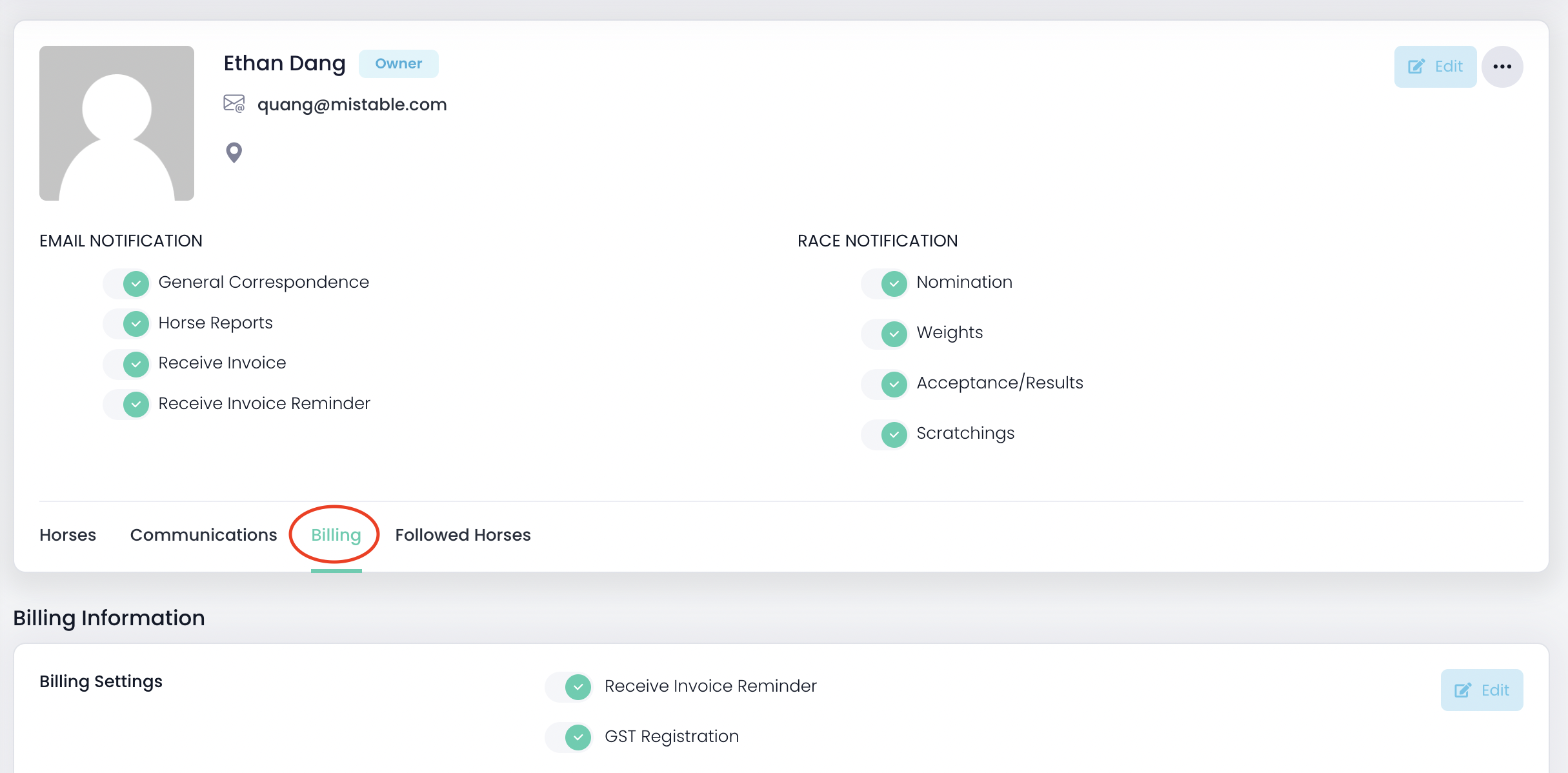This screenshot has height=773, width=1568.
Task: Open the three-dots more options menu
Action: (1502, 66)
